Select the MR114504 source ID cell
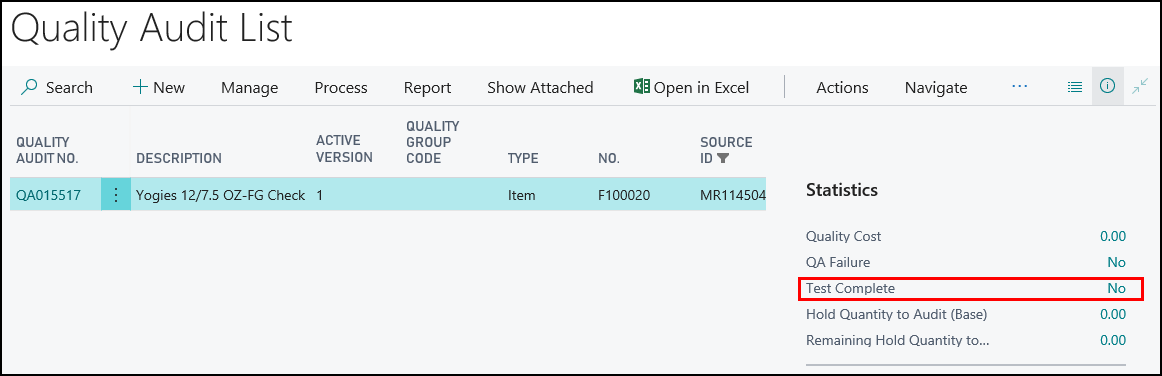Image resolution: width=1162 pixels, height=376 pixels. 732,196
